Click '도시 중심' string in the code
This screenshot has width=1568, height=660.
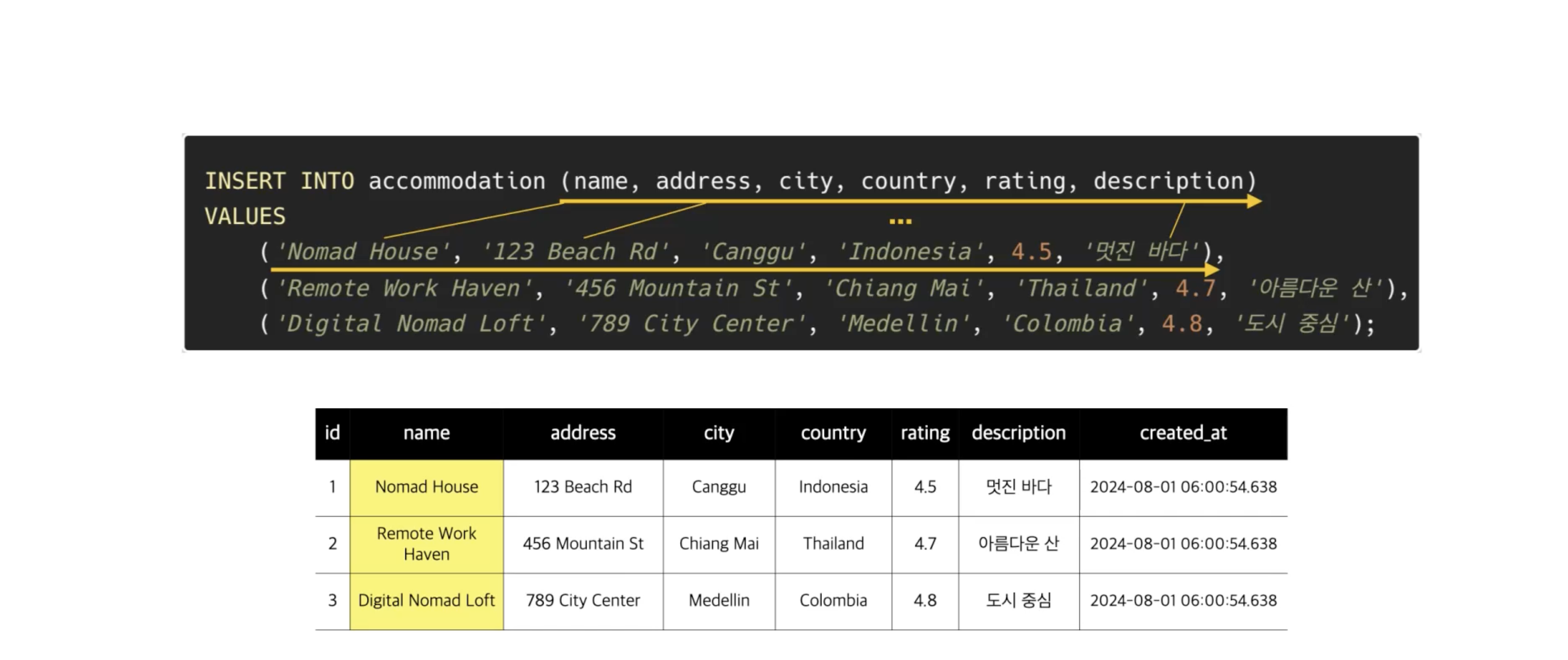coord(1293,324)
